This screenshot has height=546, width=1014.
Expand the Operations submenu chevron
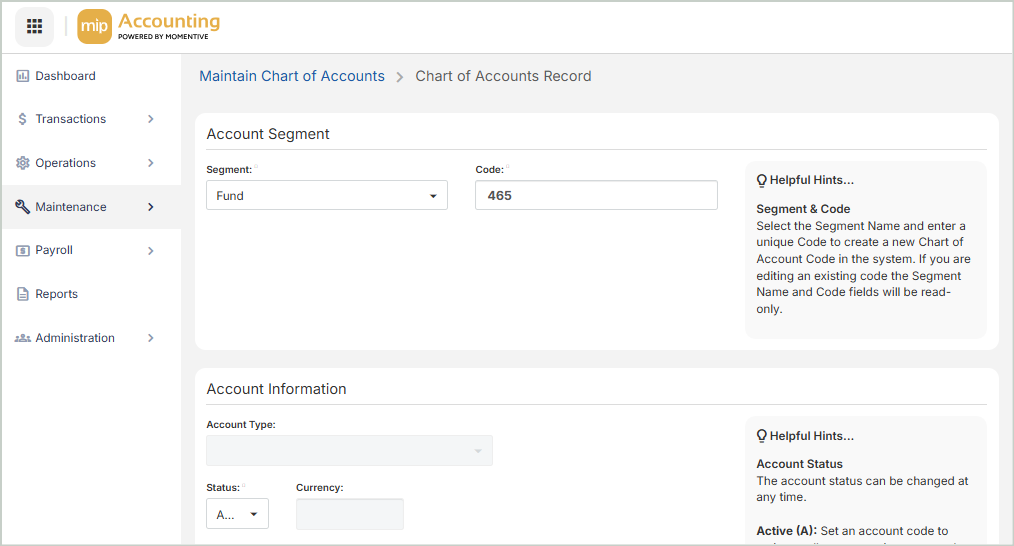point(151,163)
